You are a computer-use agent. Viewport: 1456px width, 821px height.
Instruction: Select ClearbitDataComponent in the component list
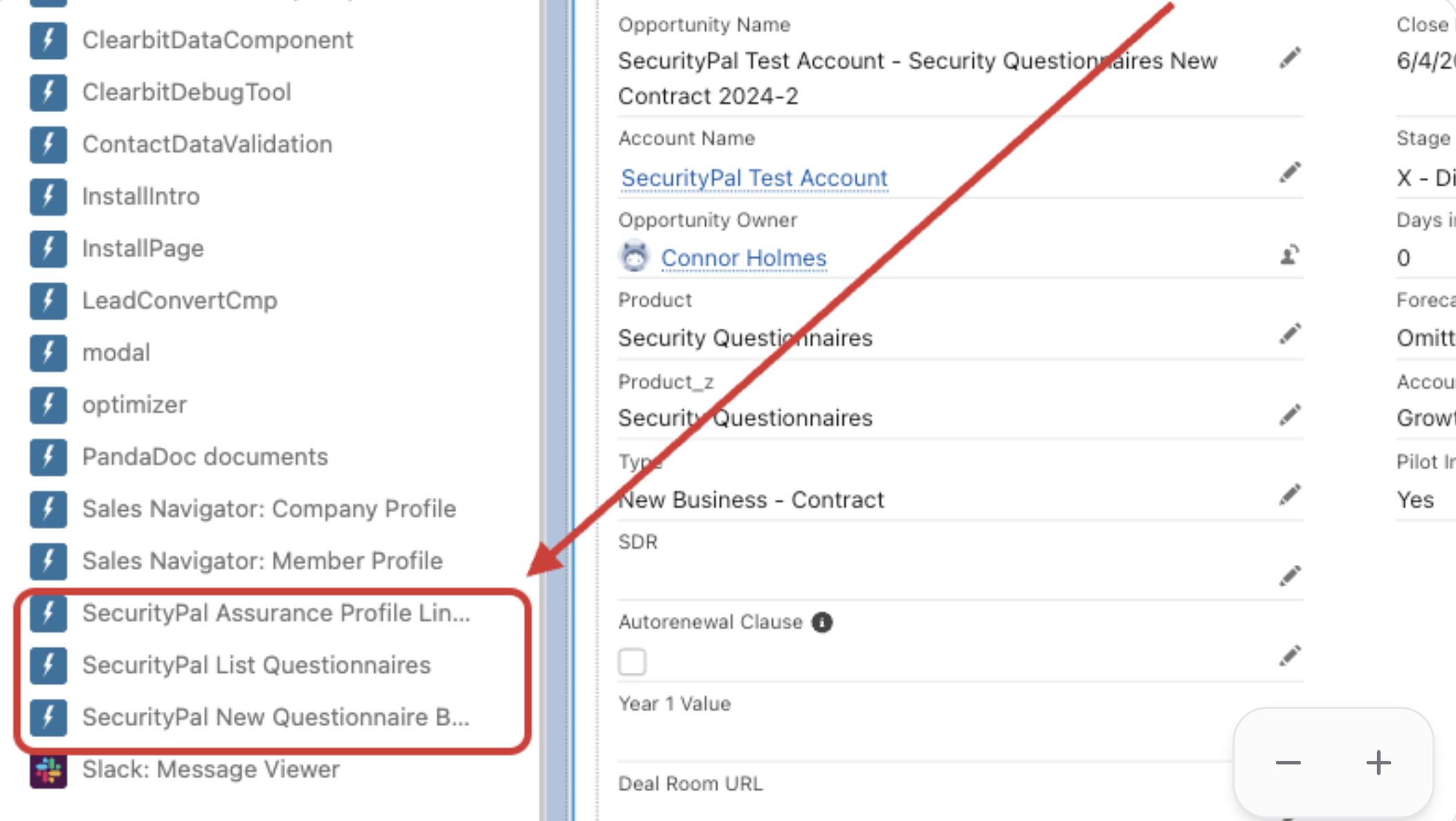pos(217,40)
